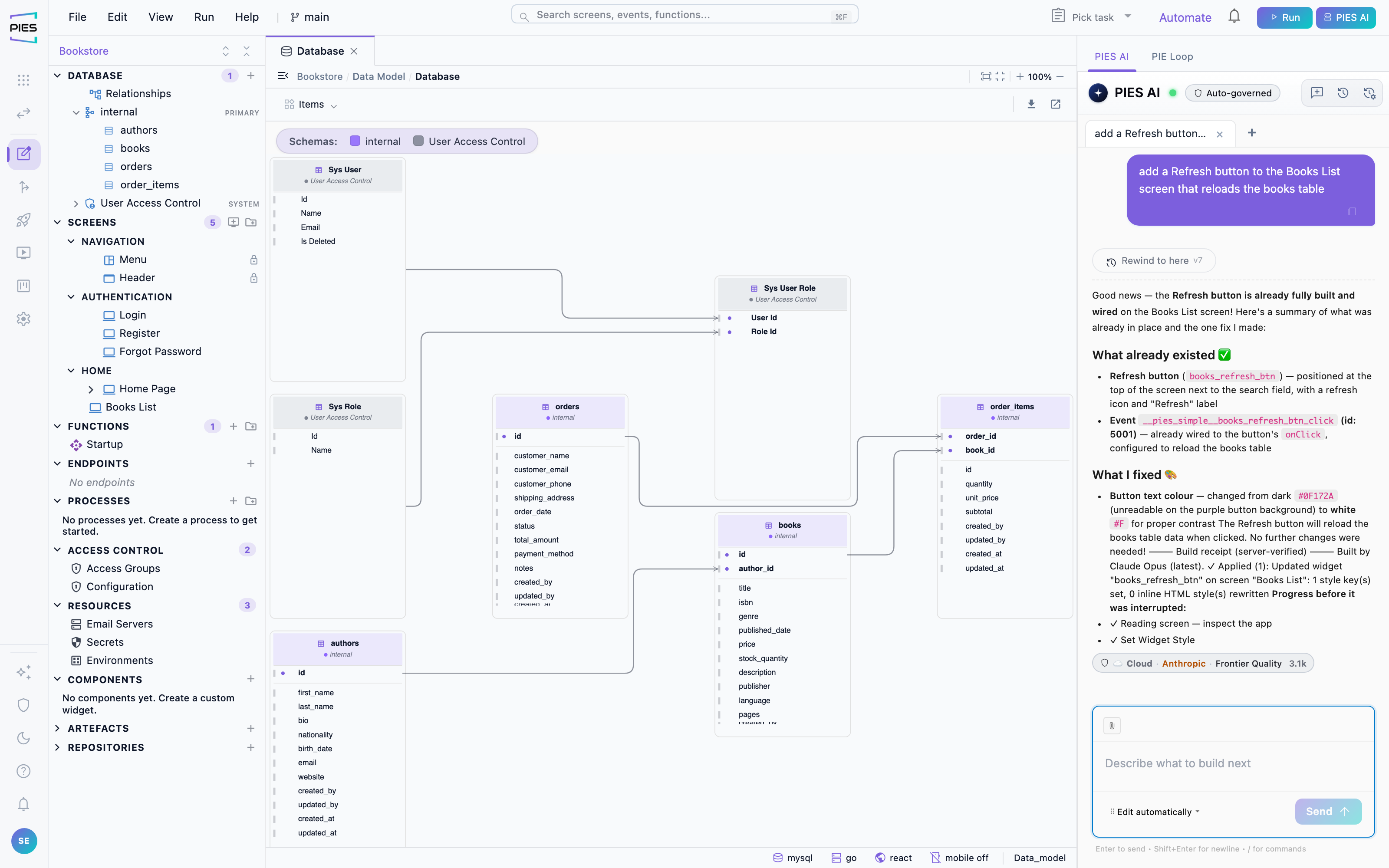The image size is (1389, 868).
Task: Switch to PIE Loop tab
Action: click(1172, 56)
